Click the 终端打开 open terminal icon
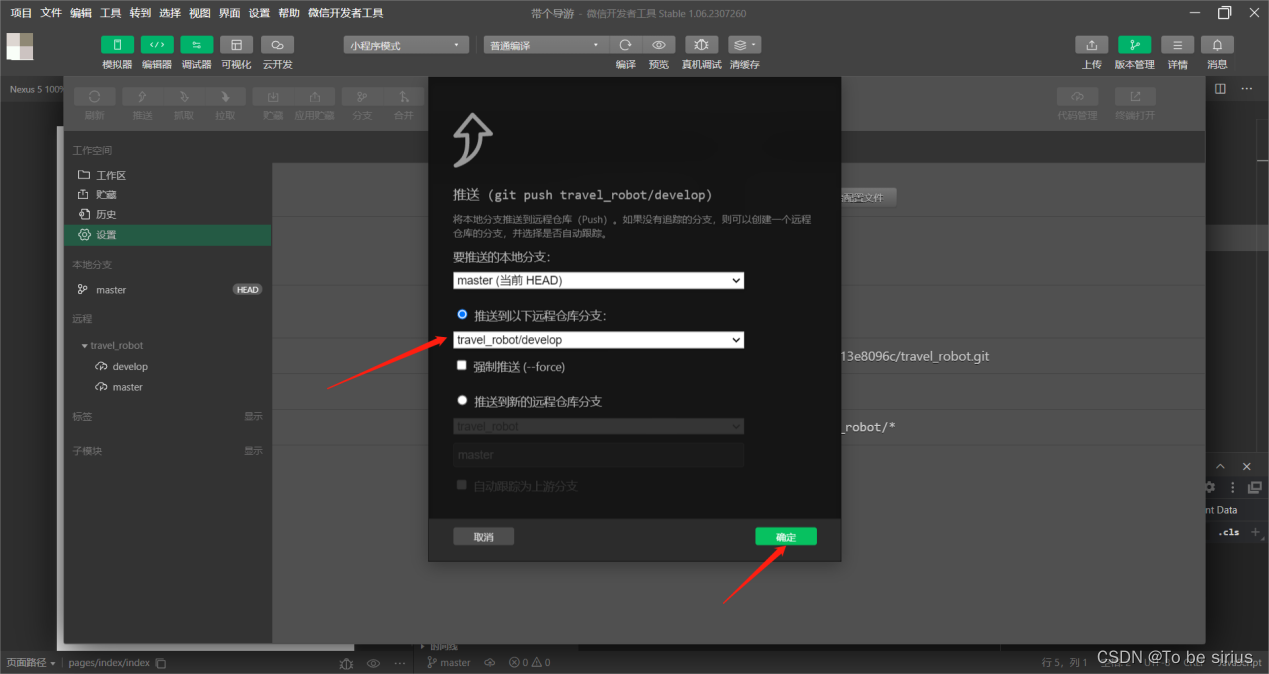The height and width of the screenshot is (674, 1269). (x=1135, y=97)
